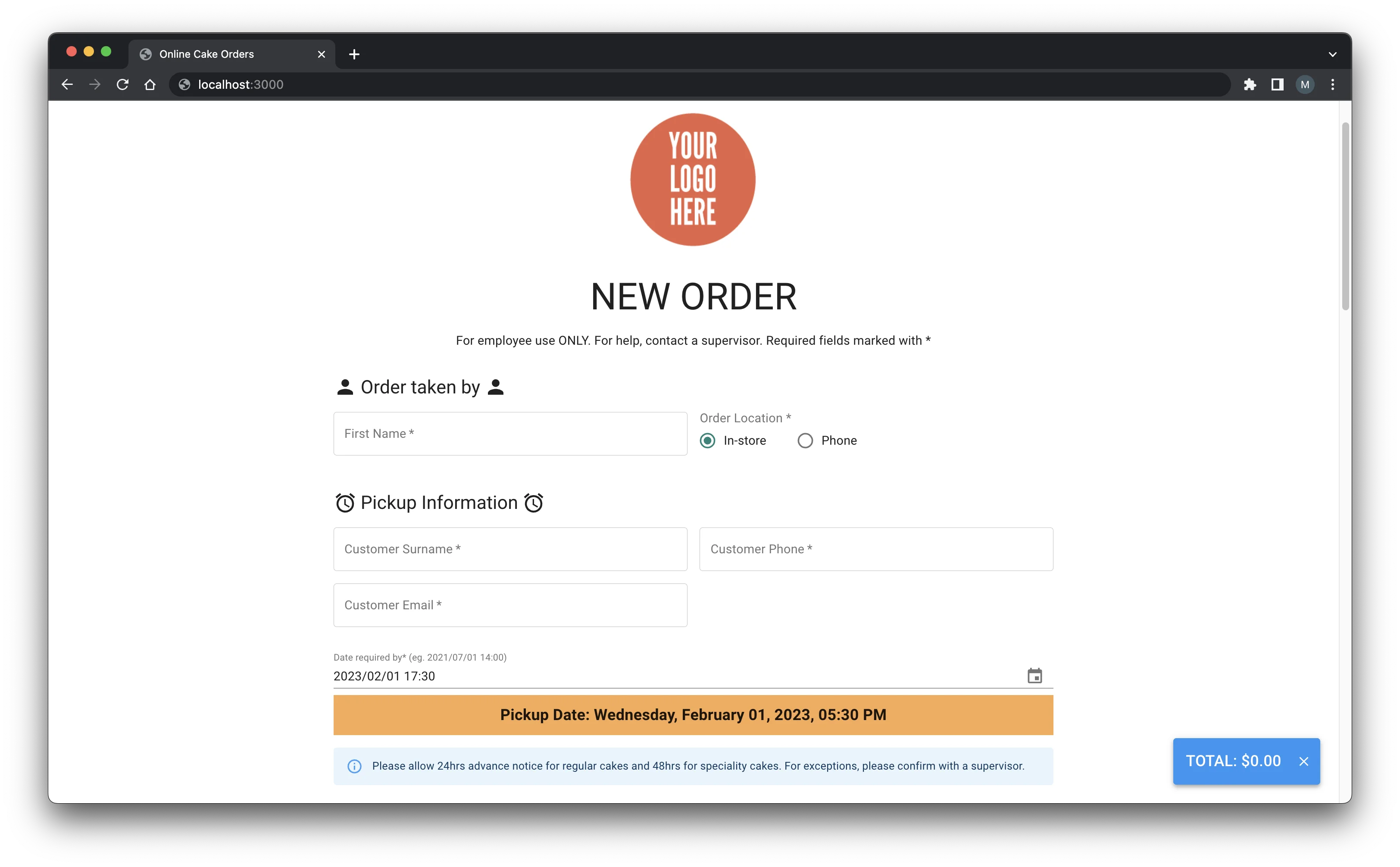Click the info icon in the notice banner
Screen dimensions: 1400x867
click(x=356, y=766)
